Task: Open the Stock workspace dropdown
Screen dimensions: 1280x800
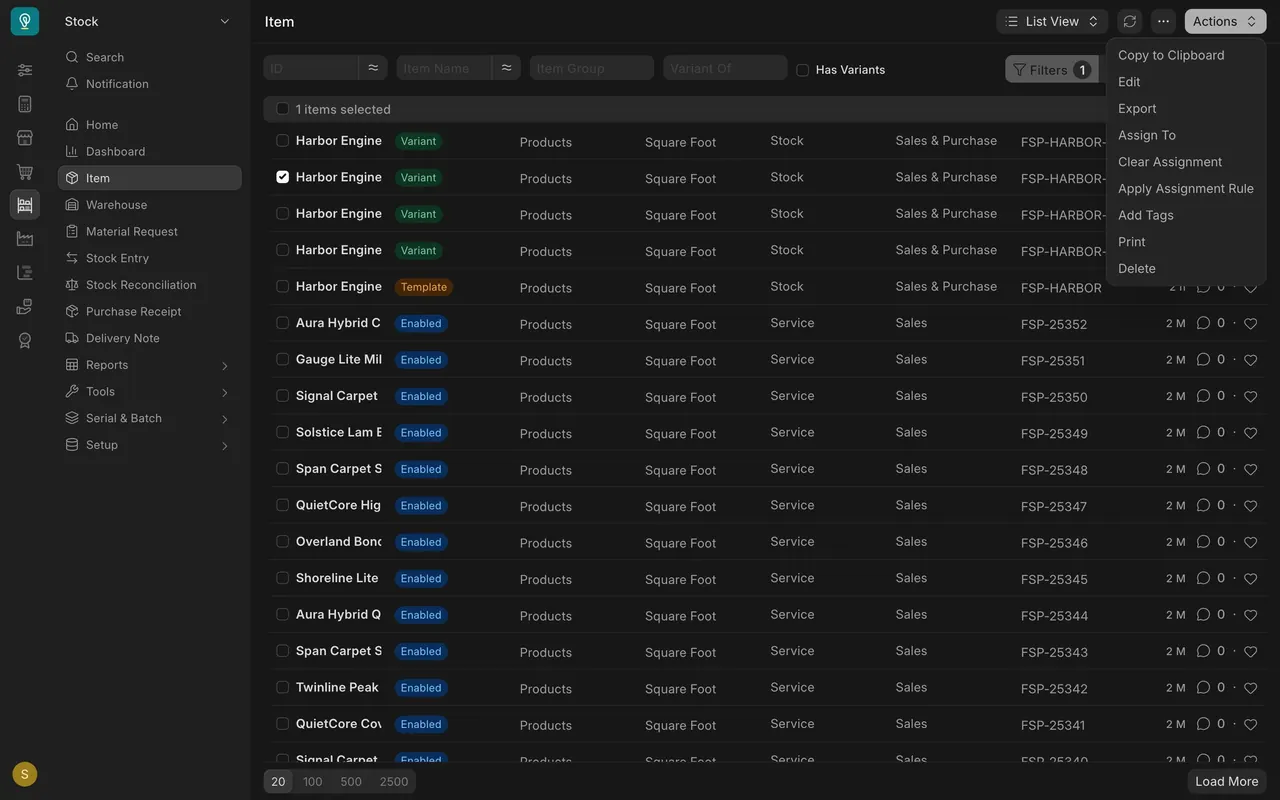Action: tap(148, 21)
